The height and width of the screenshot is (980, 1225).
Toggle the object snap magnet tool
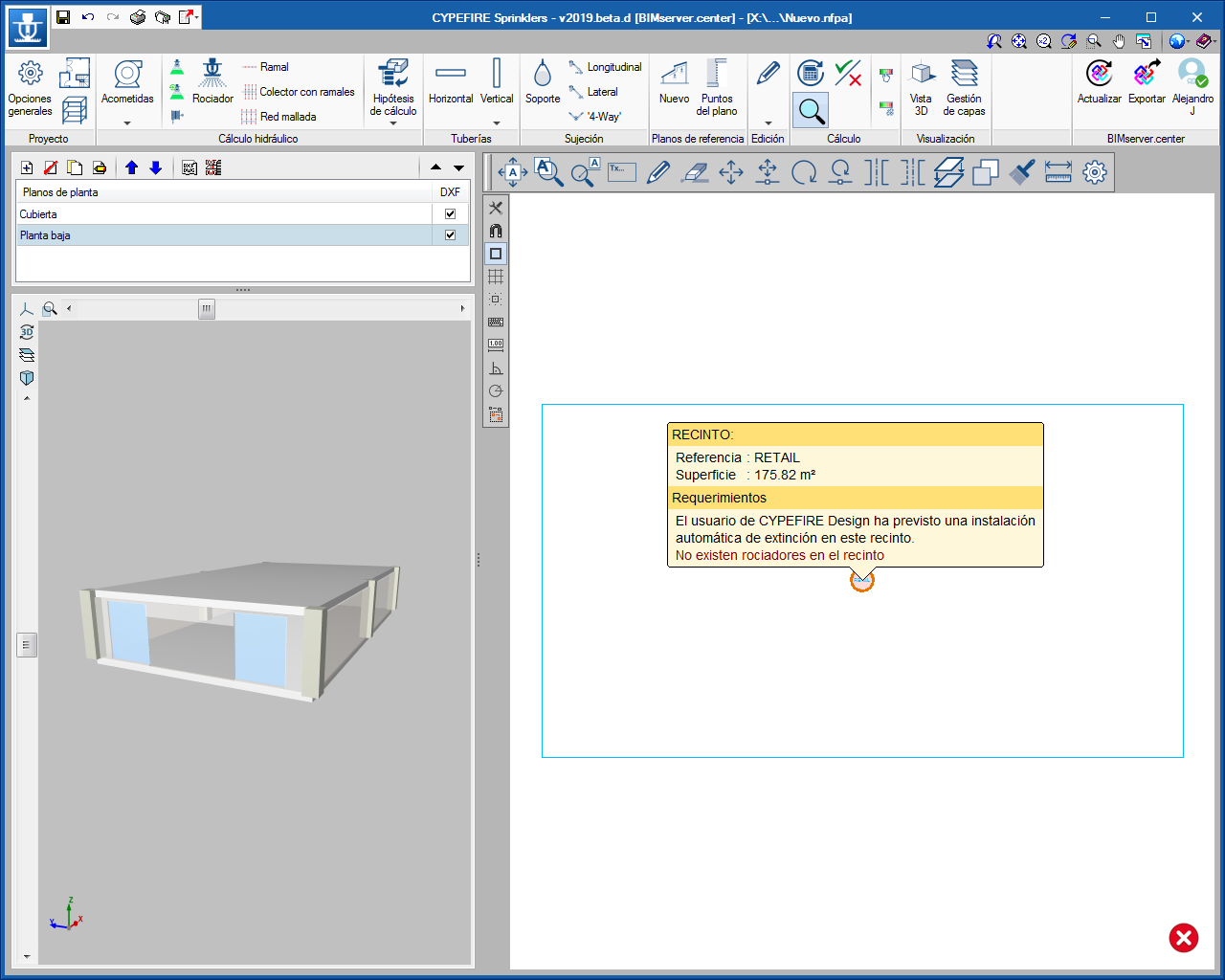point(496,231)
